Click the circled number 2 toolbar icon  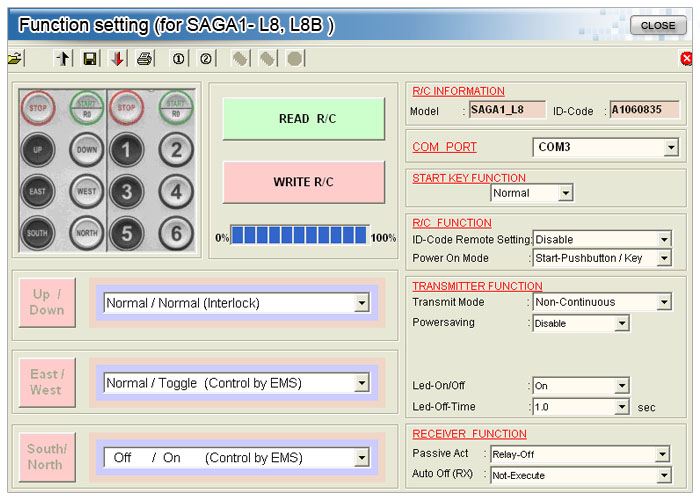click(x=206, y=59)
